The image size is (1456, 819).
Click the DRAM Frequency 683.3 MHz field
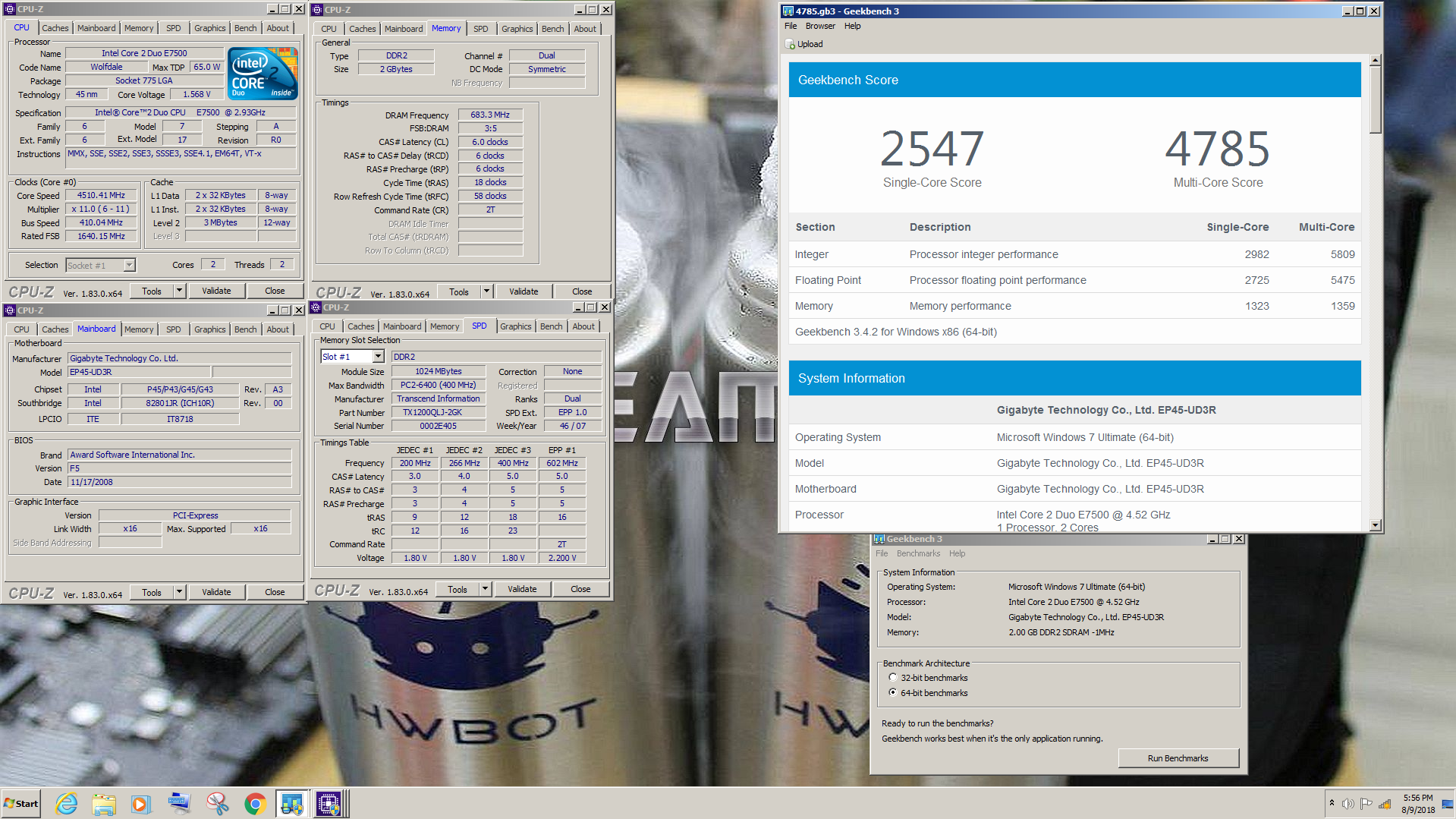(490, 115)
